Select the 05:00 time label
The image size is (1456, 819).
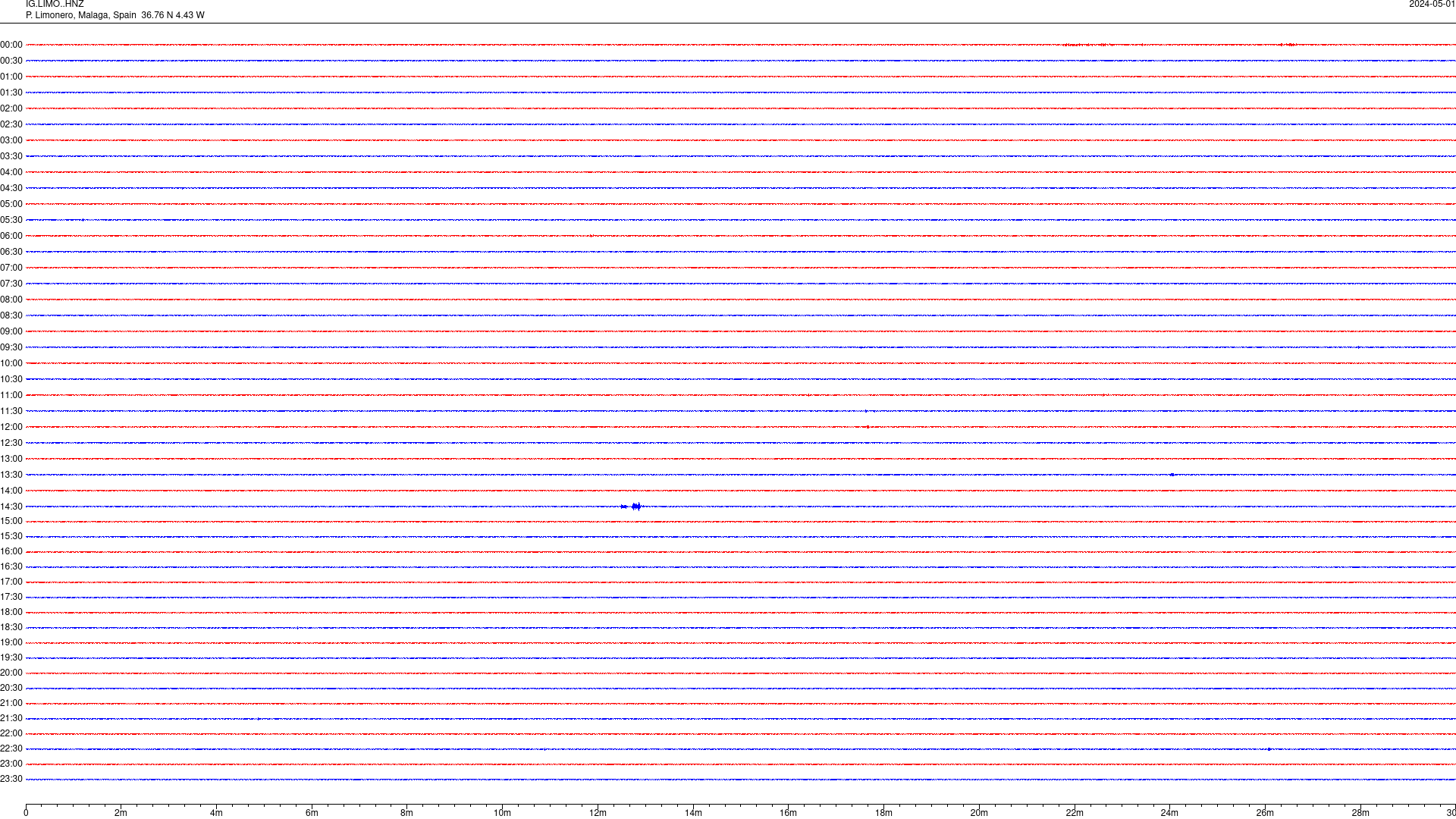click(x=11, y=204)
